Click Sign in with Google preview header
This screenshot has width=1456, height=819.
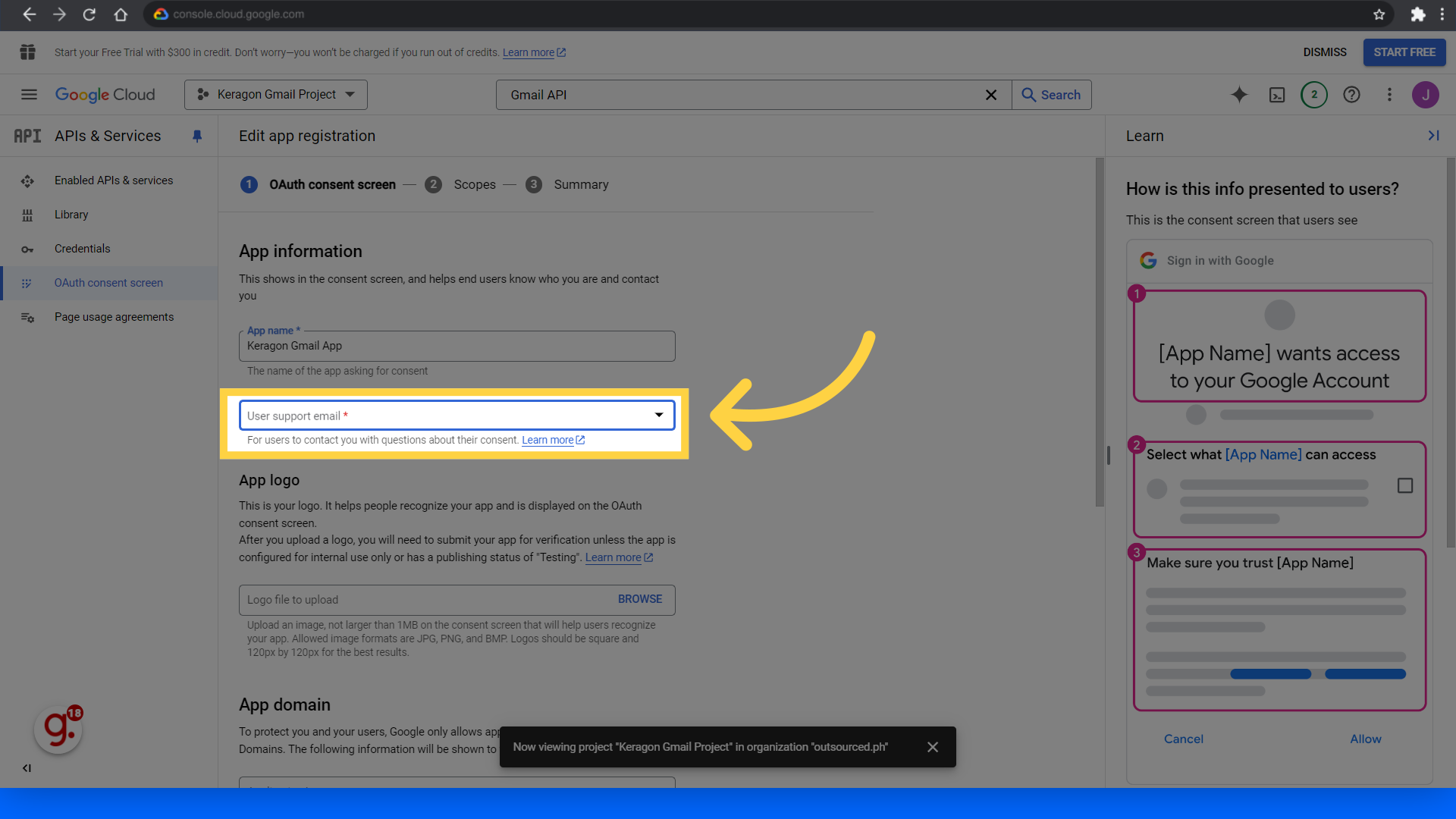pyautogui.click(x=1279, y=261)
